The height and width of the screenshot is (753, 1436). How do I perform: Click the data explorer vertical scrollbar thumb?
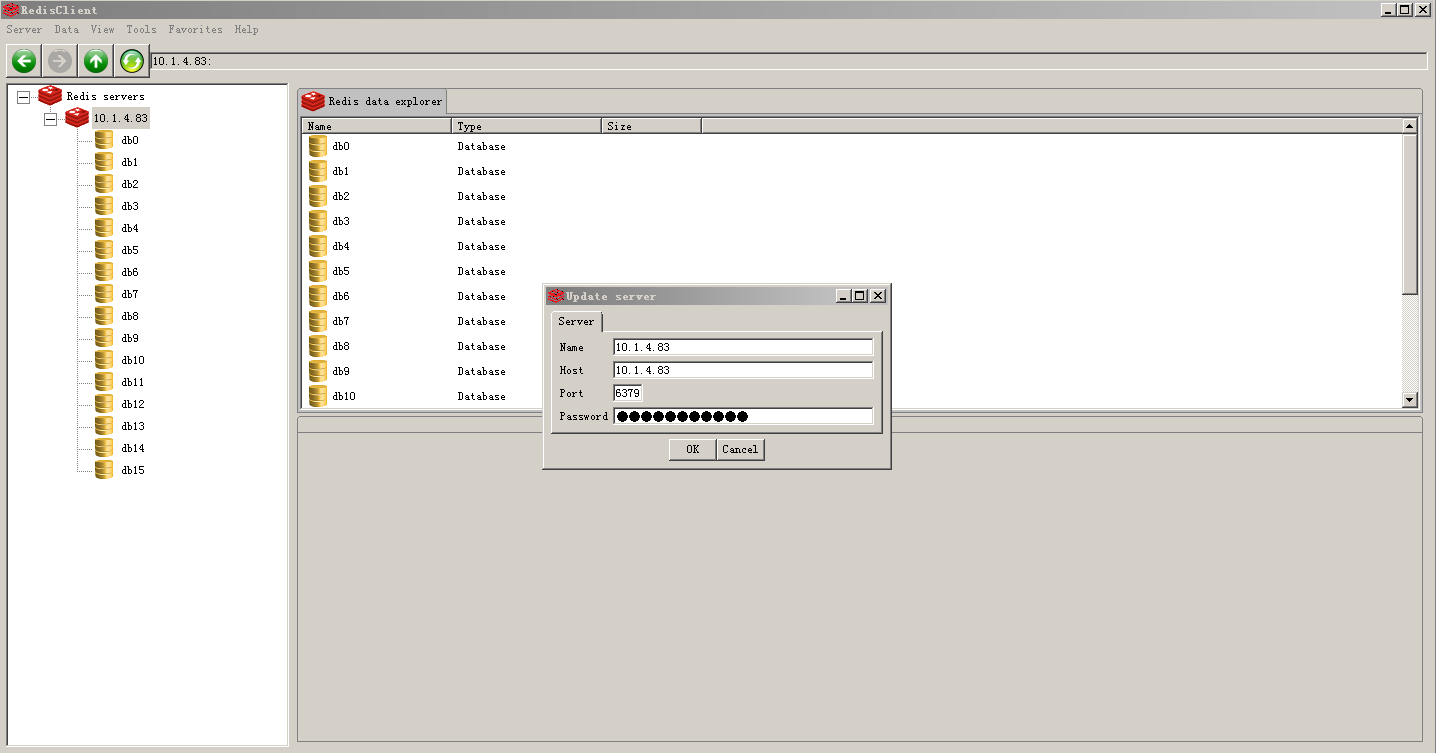[x=1410, y=214]
